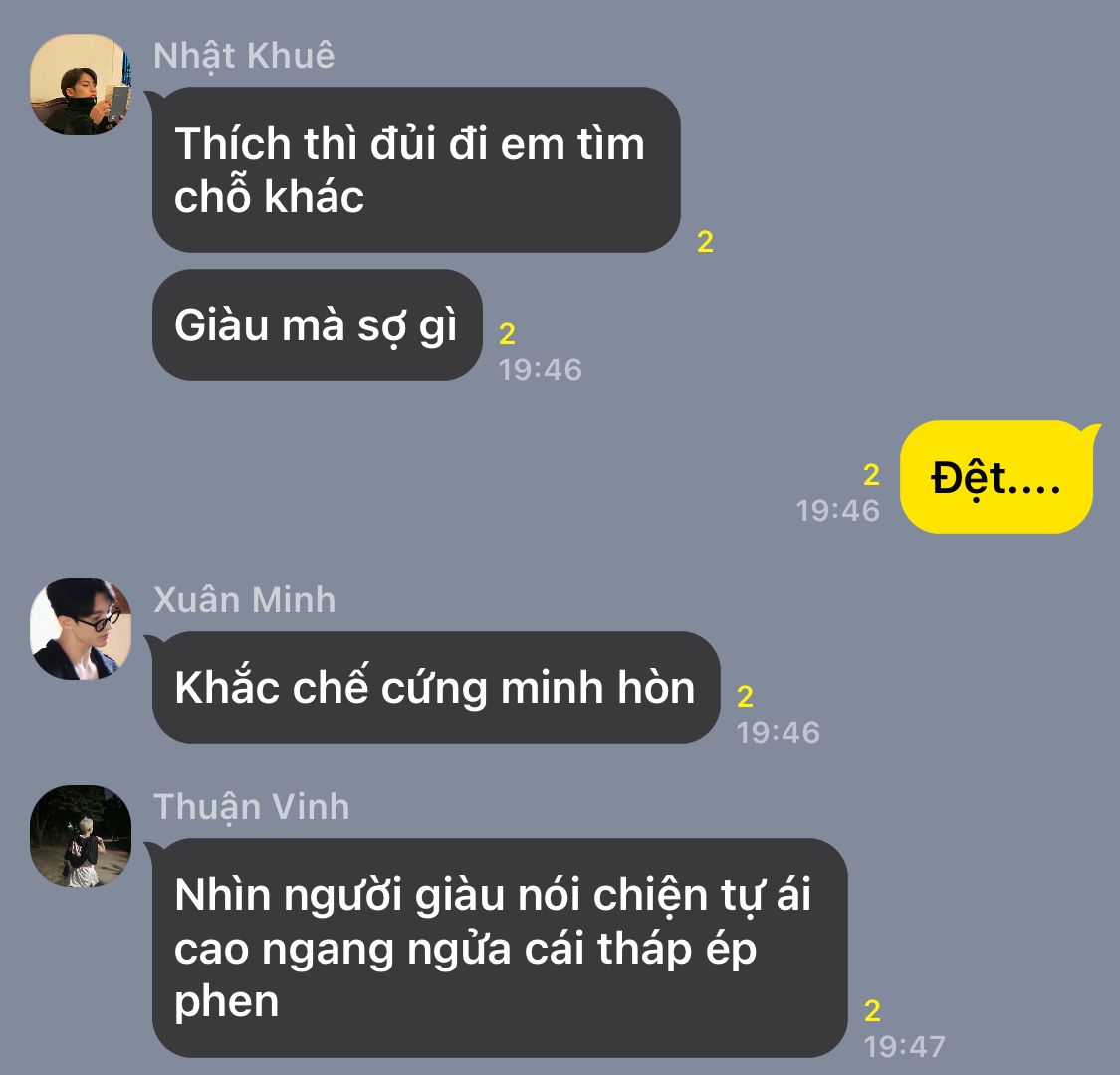Open Xuân Minh's profile picture
Image resolution: width=1120 pixels, height=1075 pixels.
tap(81, 628)
